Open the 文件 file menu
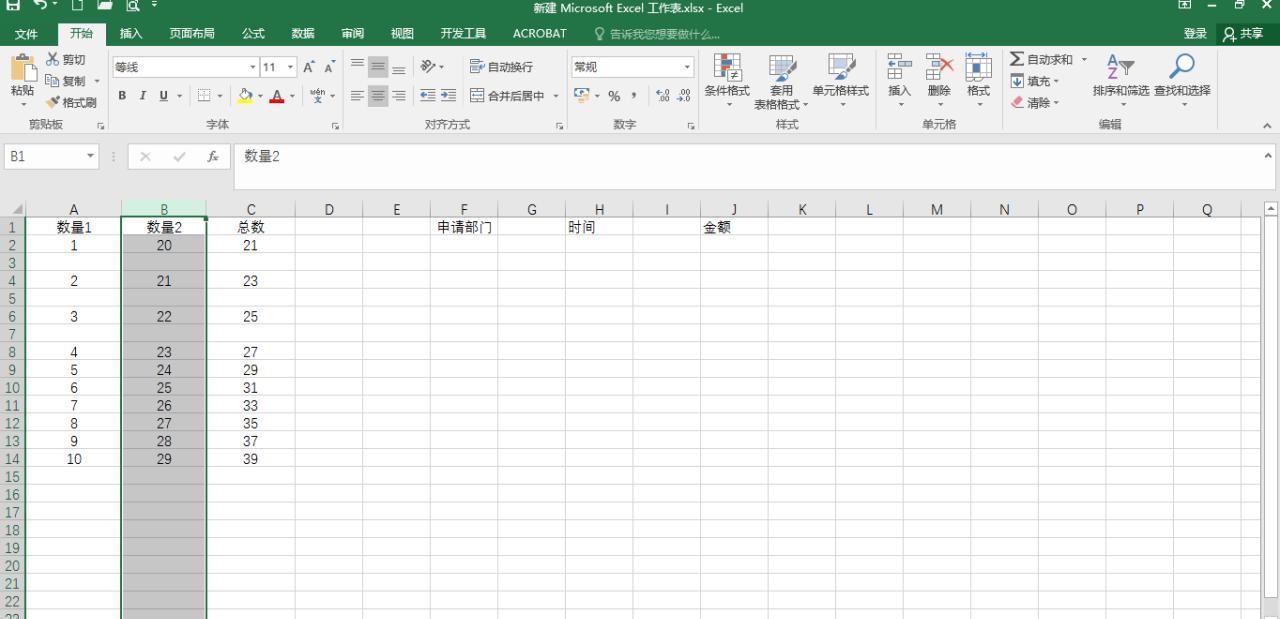Viewport: 1280px width, 619px height. click(26, 34)
